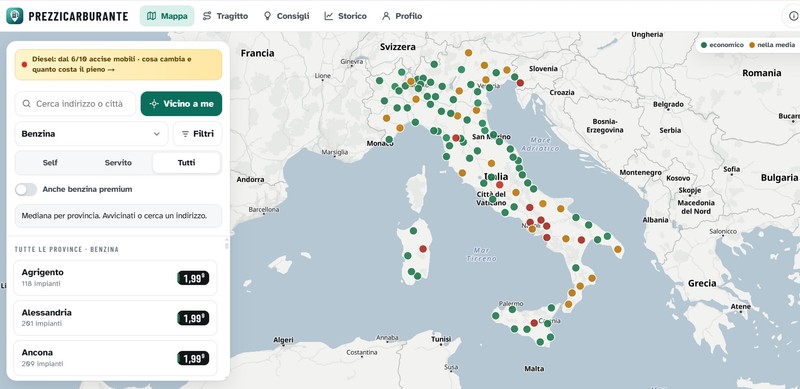Click the red marker in central Sicily
This screenshot has height=389, width=800.
(534, 323)
